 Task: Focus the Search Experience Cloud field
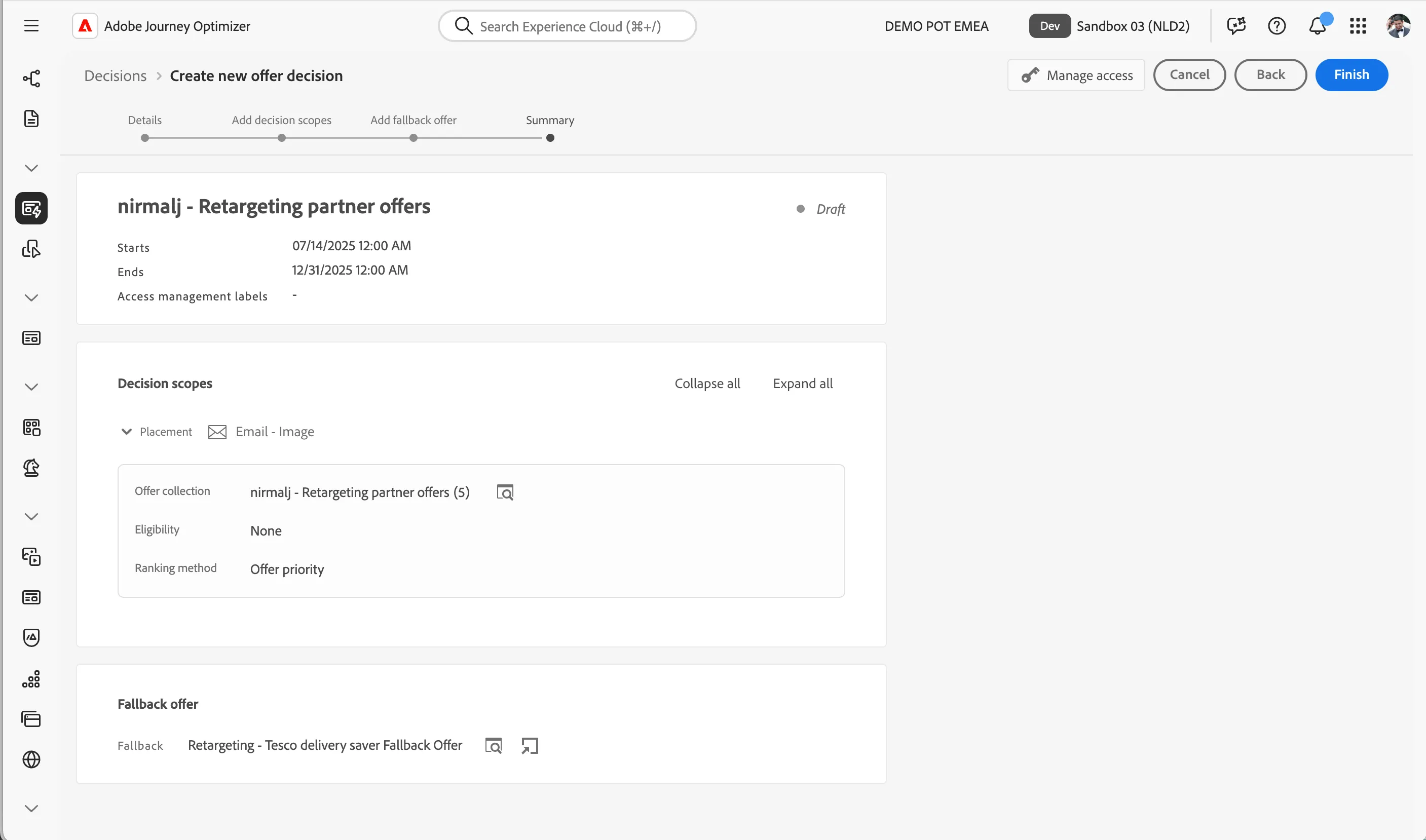pyautogui.click(x=567, y=26)
